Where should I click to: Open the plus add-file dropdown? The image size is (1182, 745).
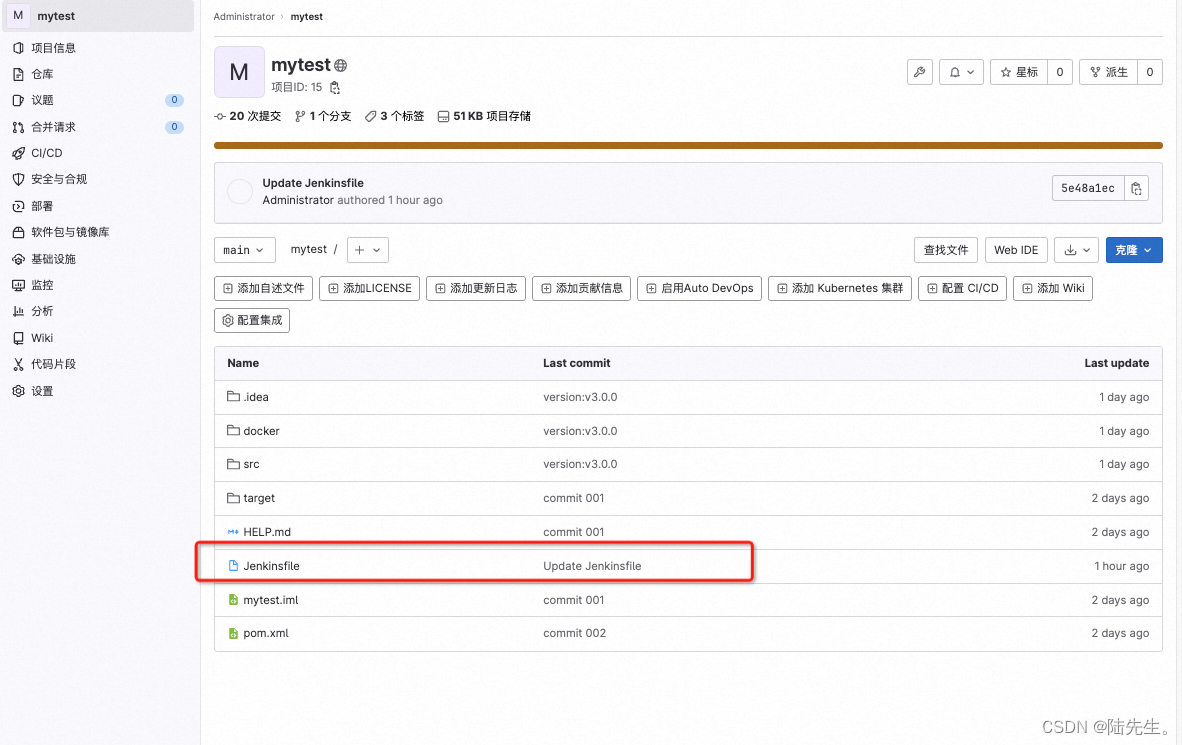[x=368, y=250]
